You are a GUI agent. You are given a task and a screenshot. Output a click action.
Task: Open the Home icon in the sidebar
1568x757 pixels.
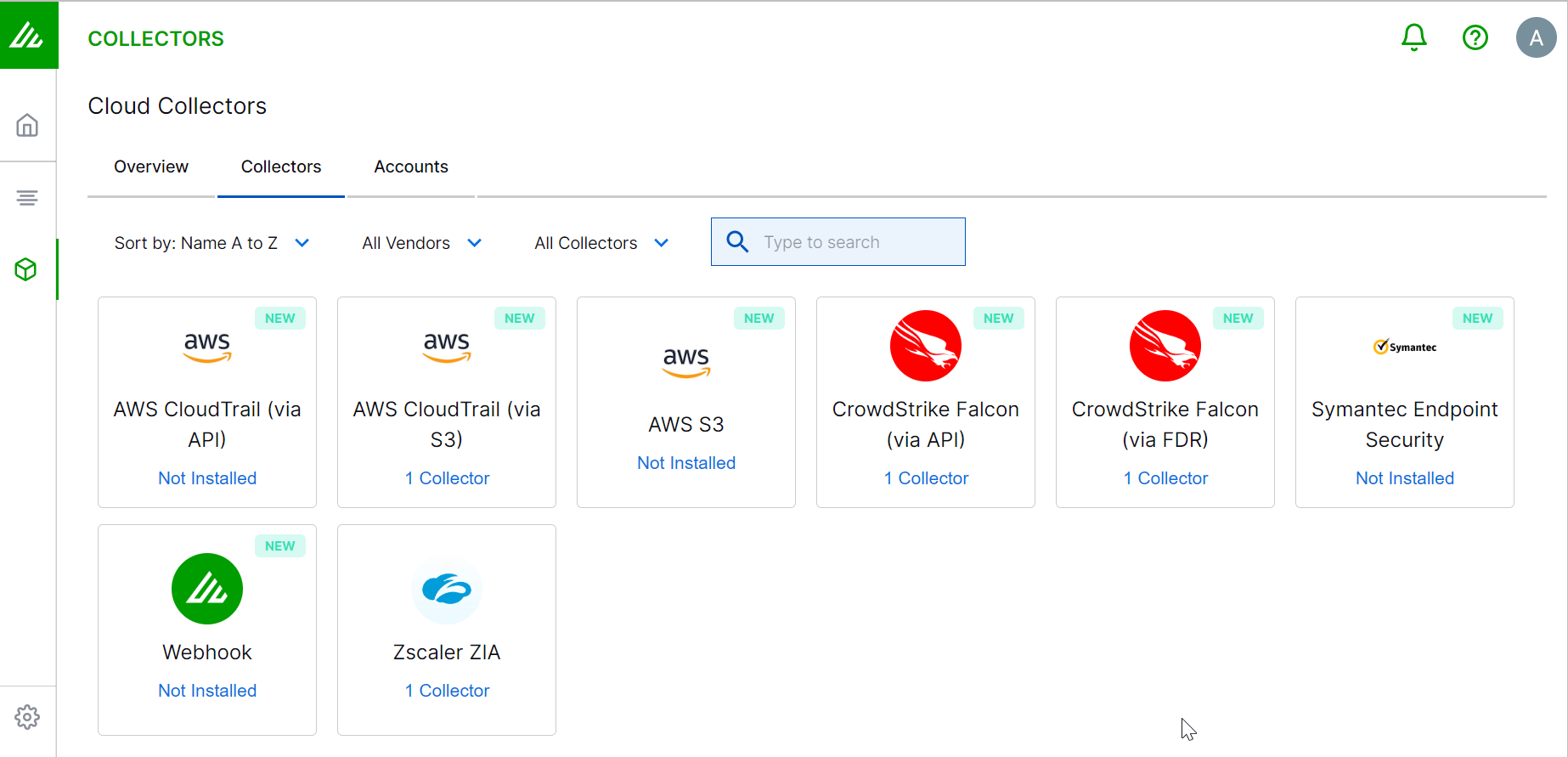point(27,125)
